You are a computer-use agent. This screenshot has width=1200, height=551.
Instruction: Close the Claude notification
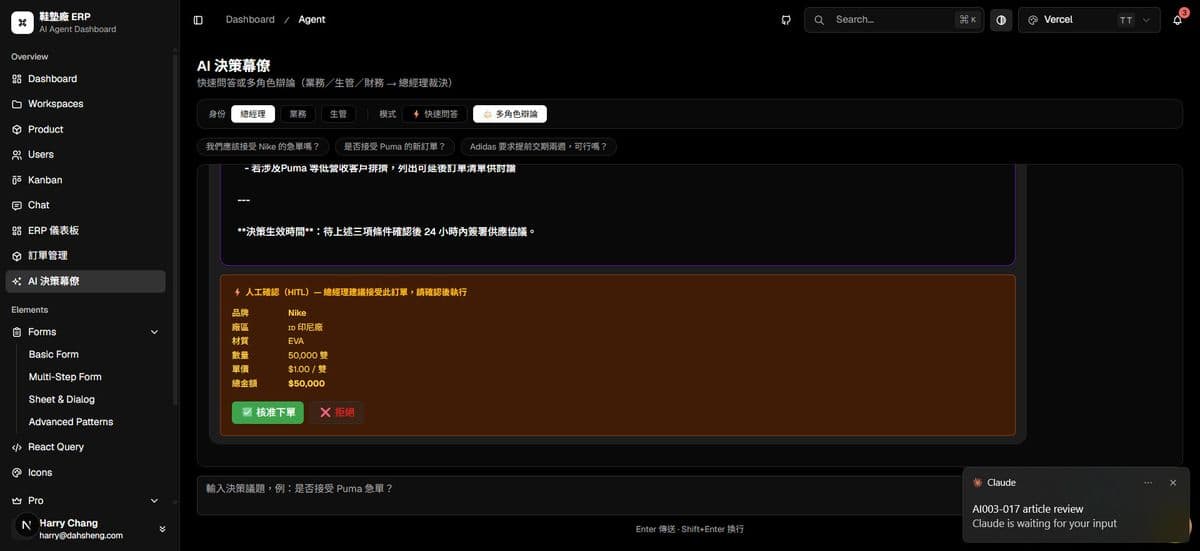1173,482
